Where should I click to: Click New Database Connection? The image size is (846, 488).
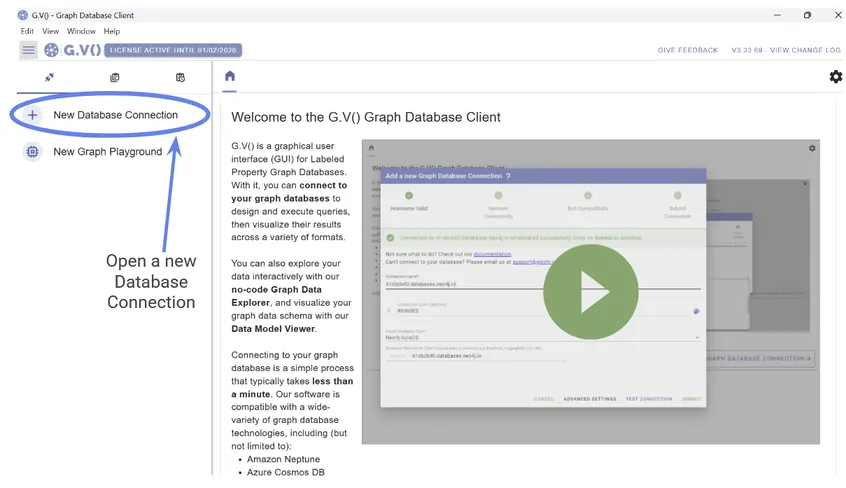tap(115, 115)
